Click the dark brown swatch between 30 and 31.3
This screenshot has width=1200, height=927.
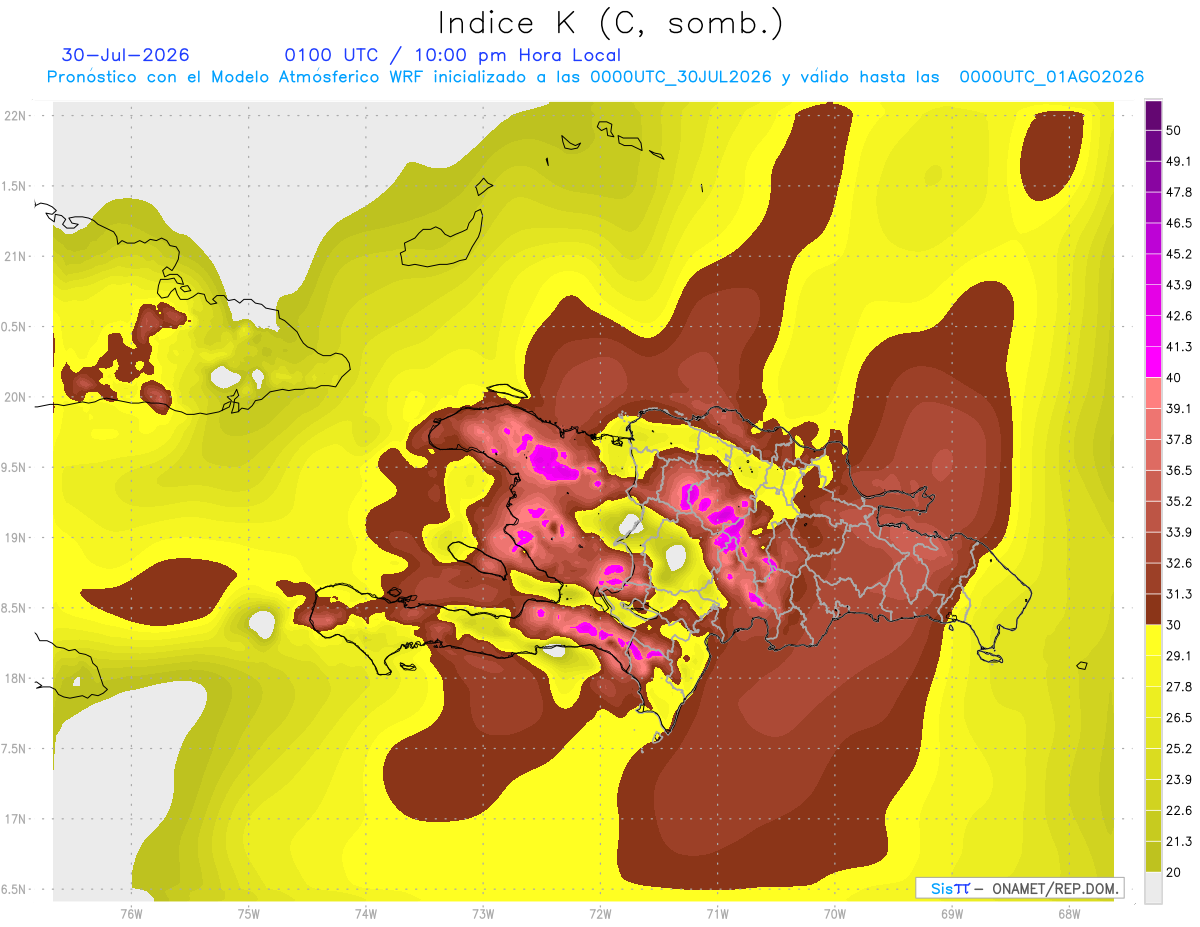pos(1153,610)
